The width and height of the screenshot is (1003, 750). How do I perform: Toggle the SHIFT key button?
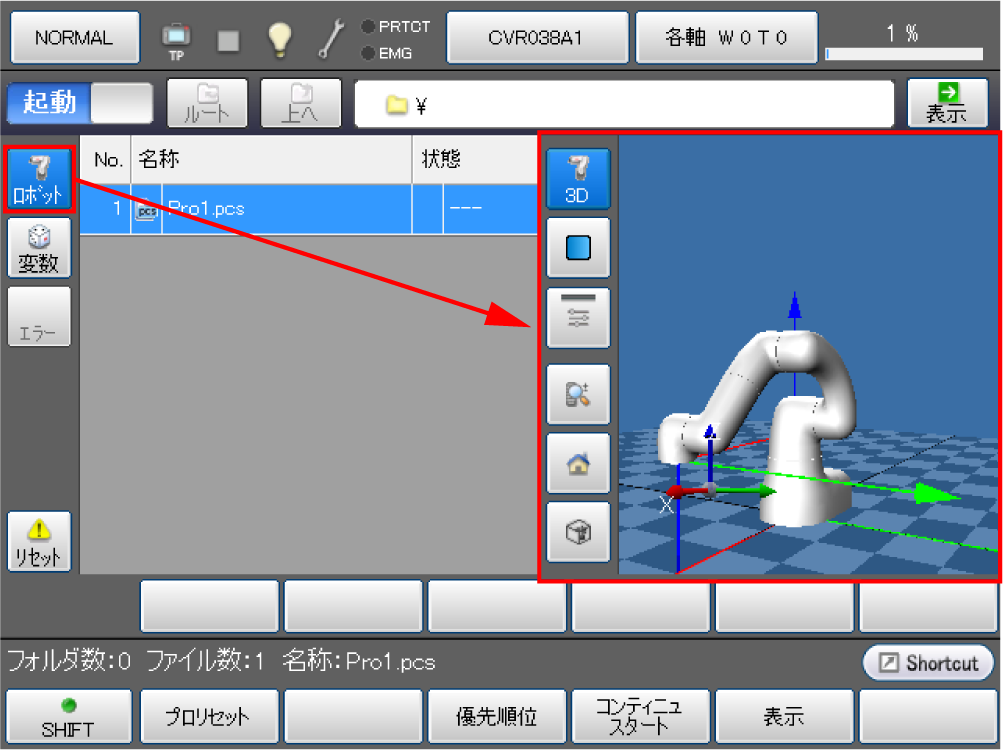point(67,717)
